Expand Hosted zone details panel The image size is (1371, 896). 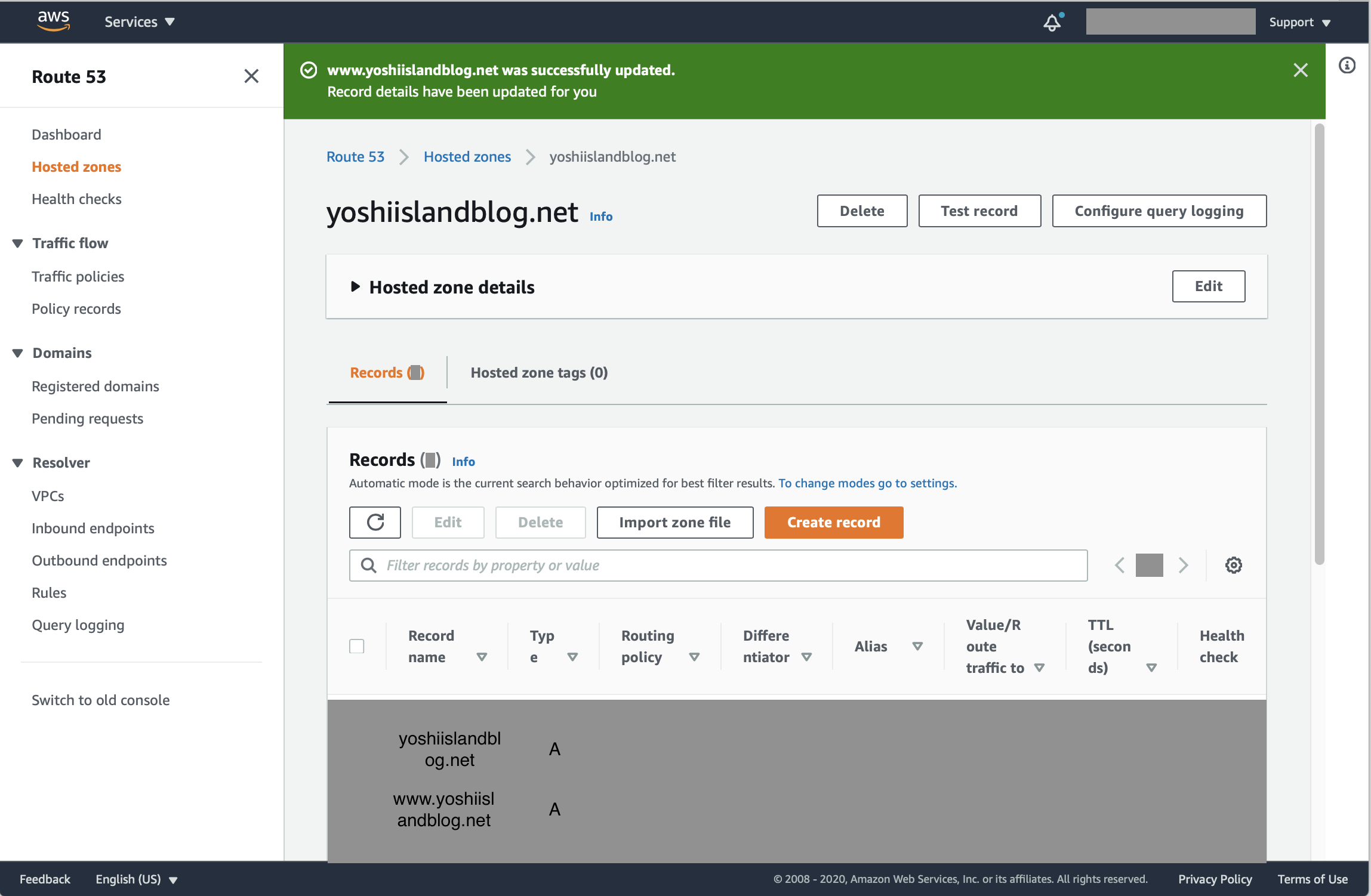coord(355,286)
